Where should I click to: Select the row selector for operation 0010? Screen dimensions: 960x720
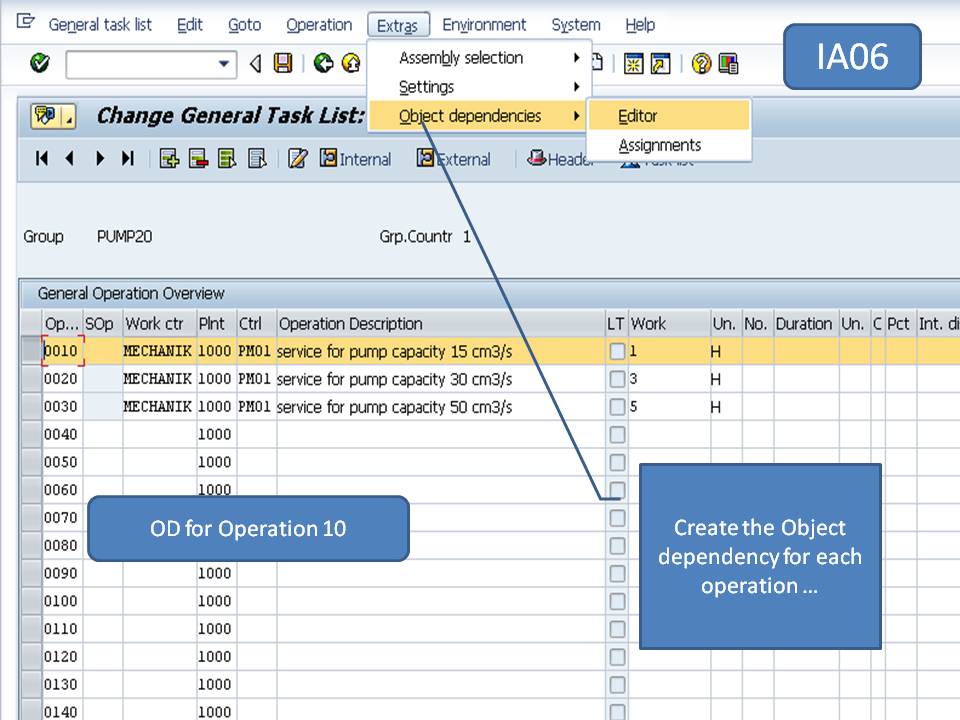point(32,351)
